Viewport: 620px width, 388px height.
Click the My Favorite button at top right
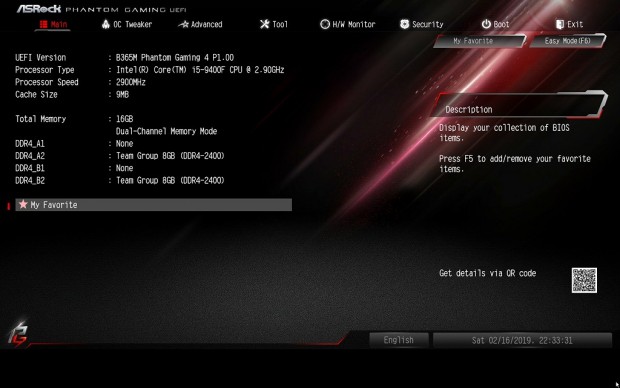pyautogui.click(x=479, y=41)
